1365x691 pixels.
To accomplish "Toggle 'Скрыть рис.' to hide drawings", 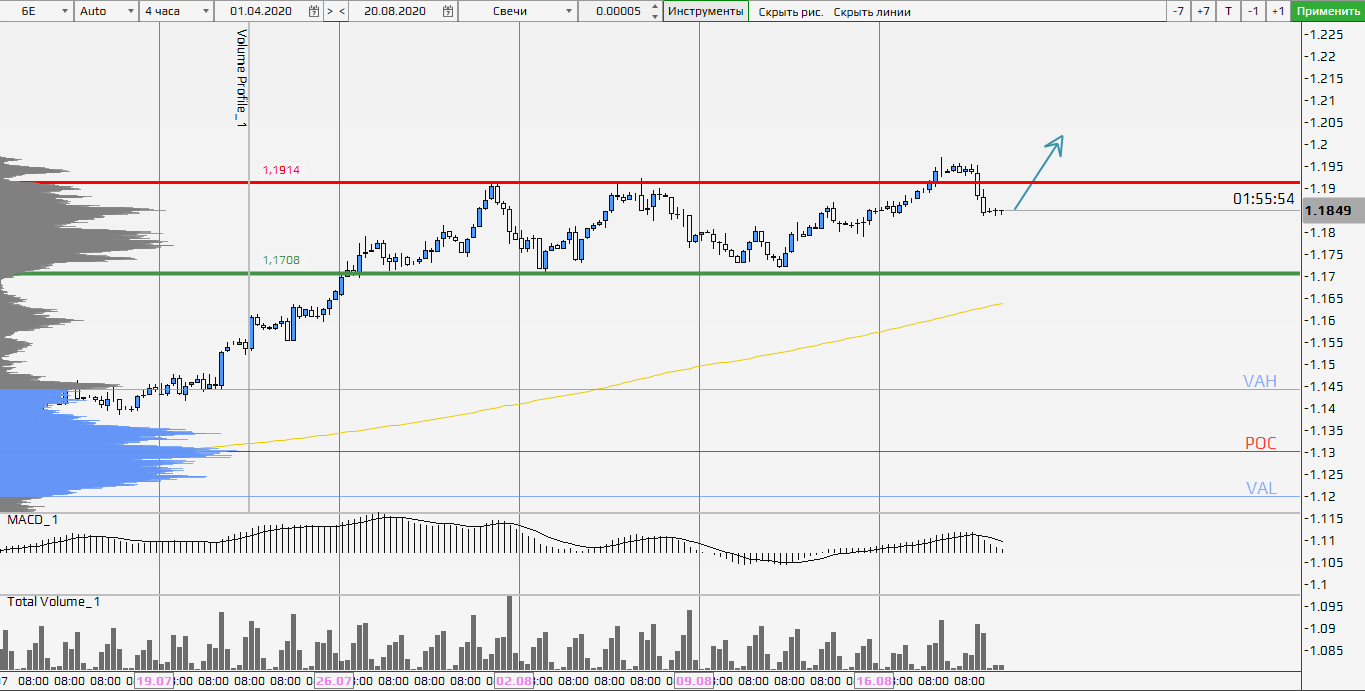I will 790,12.
